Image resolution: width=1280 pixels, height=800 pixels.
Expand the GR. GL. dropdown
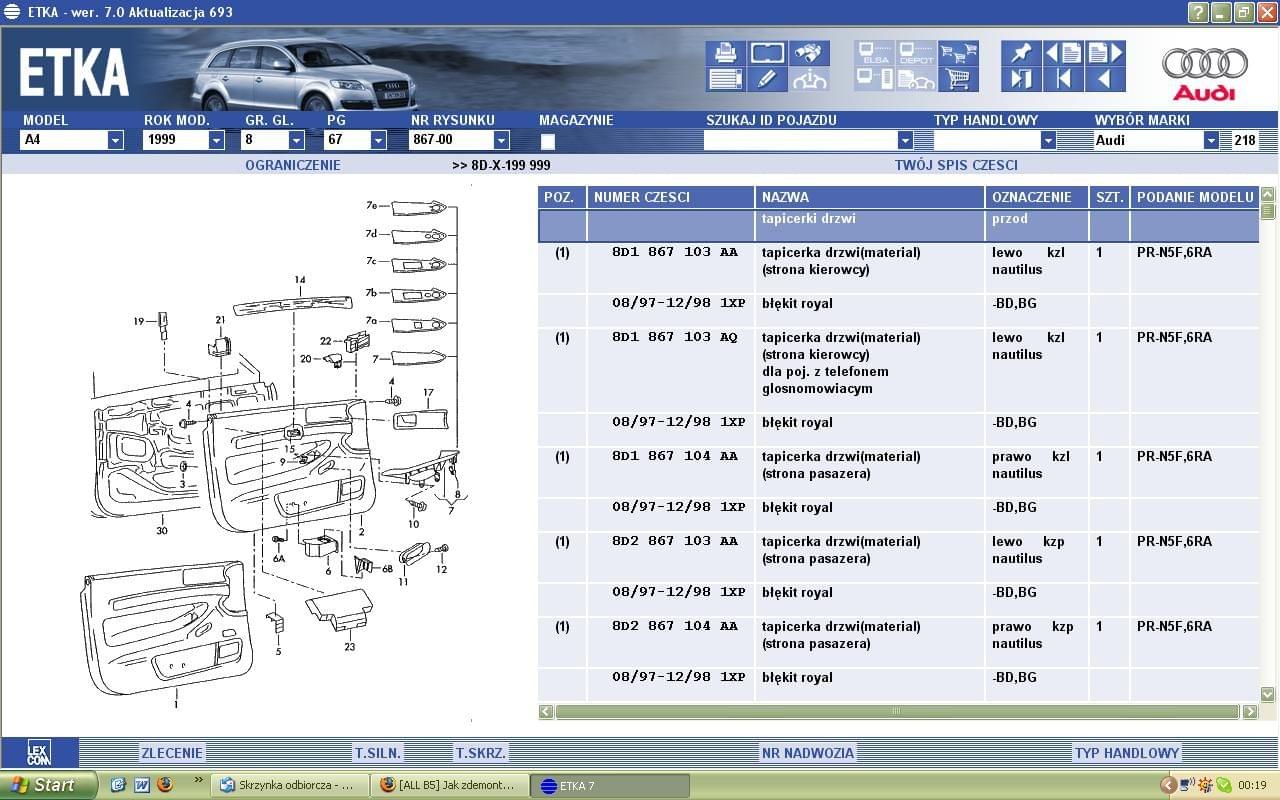pyautogui.click(x=297, y=140)
